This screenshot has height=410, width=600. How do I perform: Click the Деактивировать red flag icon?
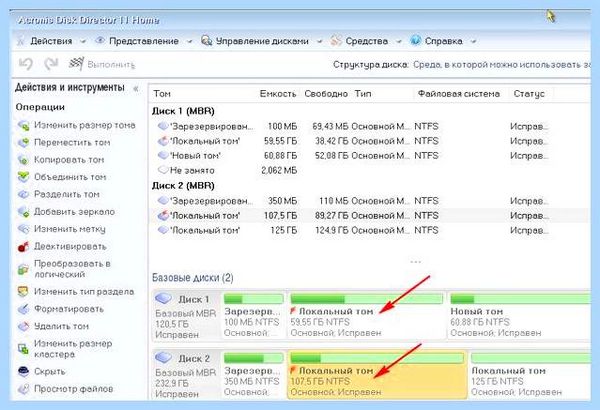click(x=23, y=247)
